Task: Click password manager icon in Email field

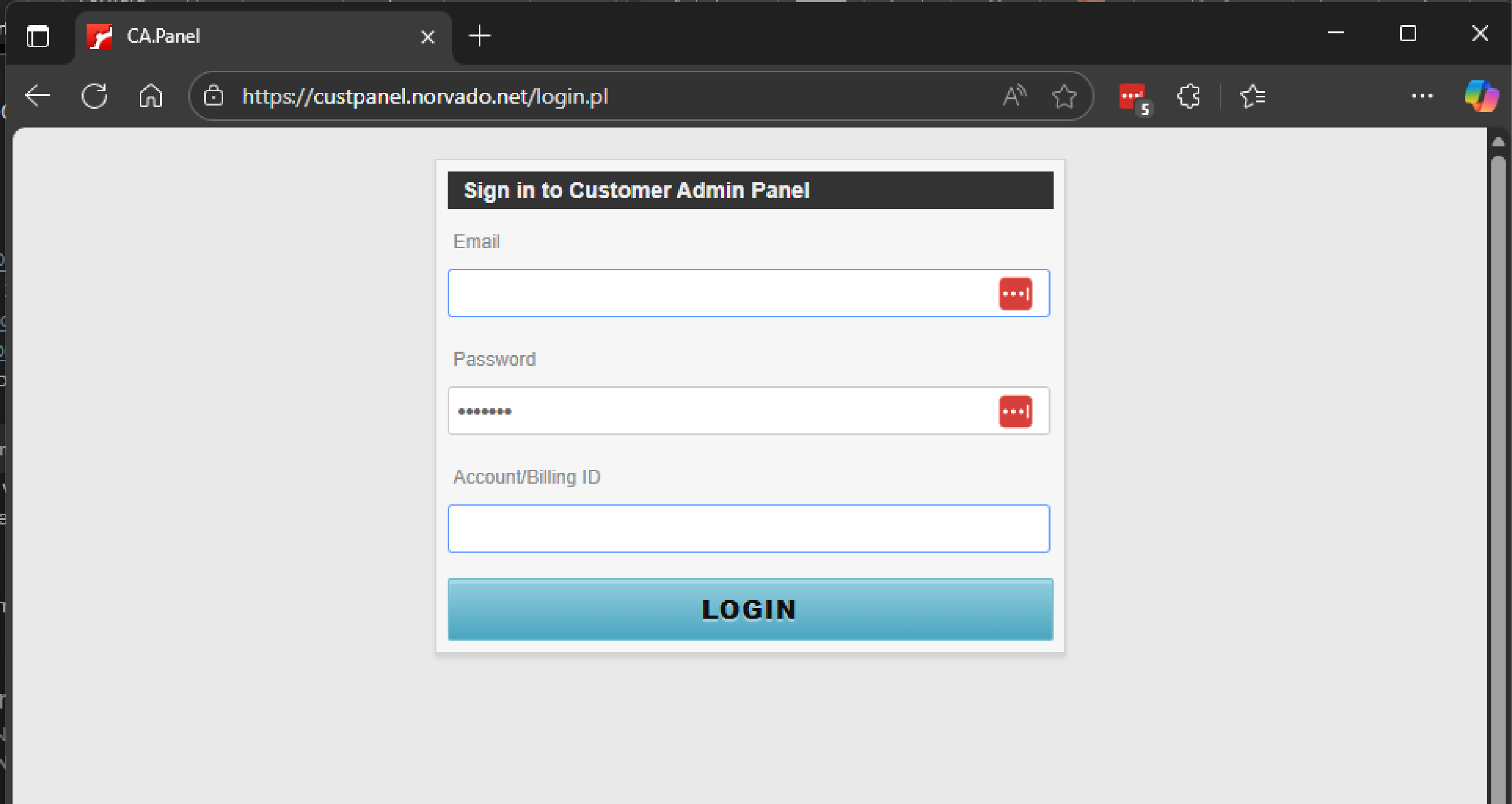Action: [1015, 293]
